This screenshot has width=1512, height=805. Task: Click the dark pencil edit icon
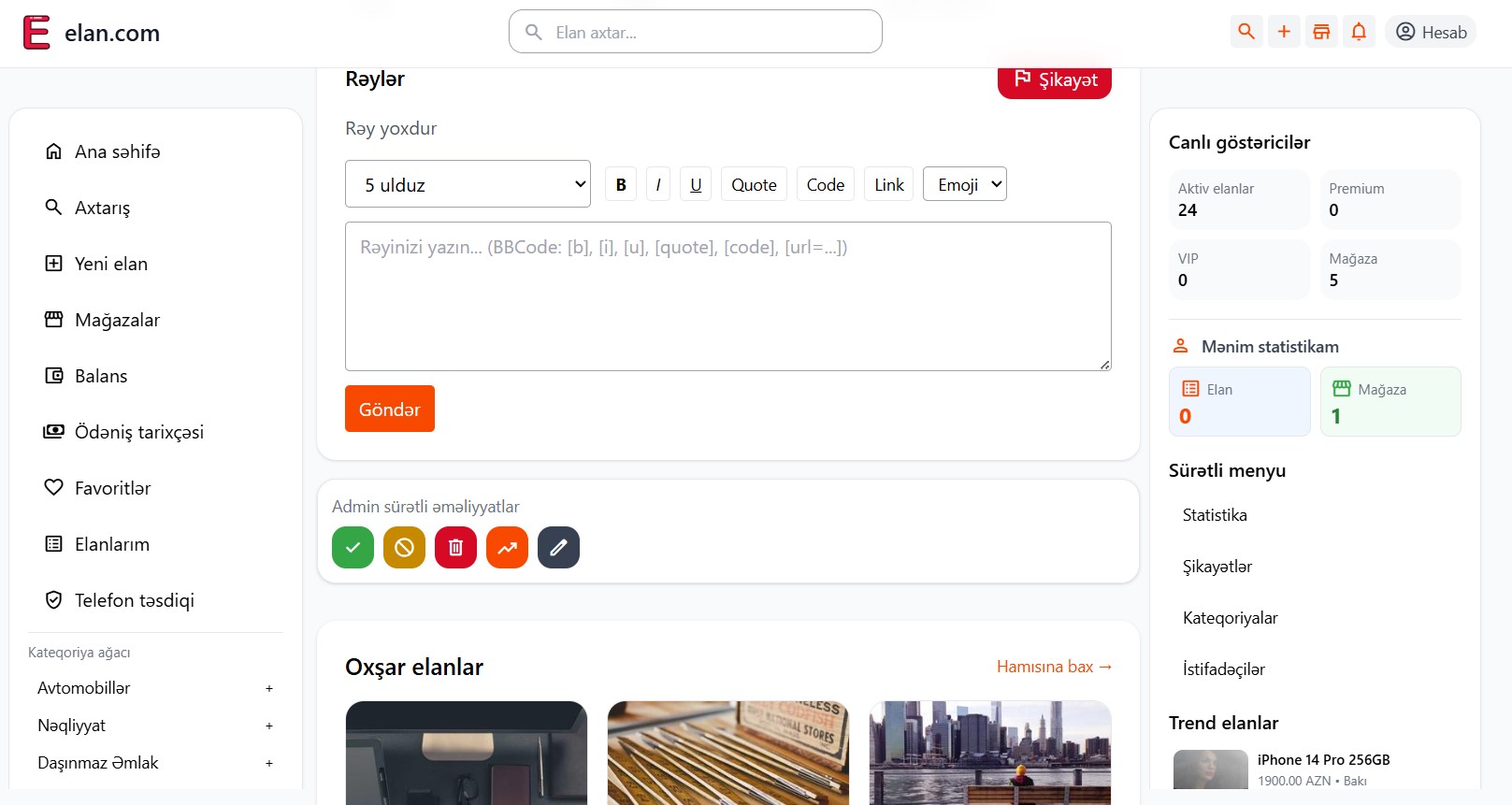(558, 548)
